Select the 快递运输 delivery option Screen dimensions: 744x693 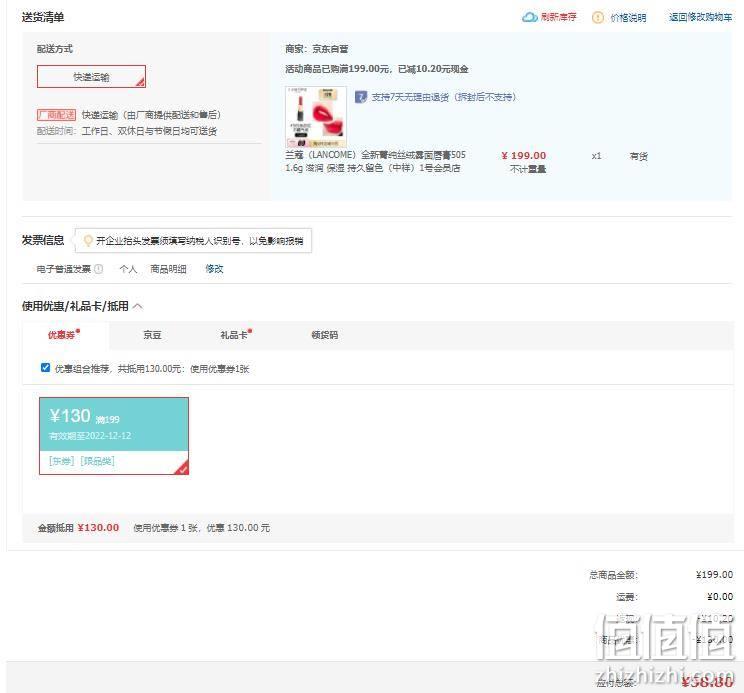click(91, 77)
